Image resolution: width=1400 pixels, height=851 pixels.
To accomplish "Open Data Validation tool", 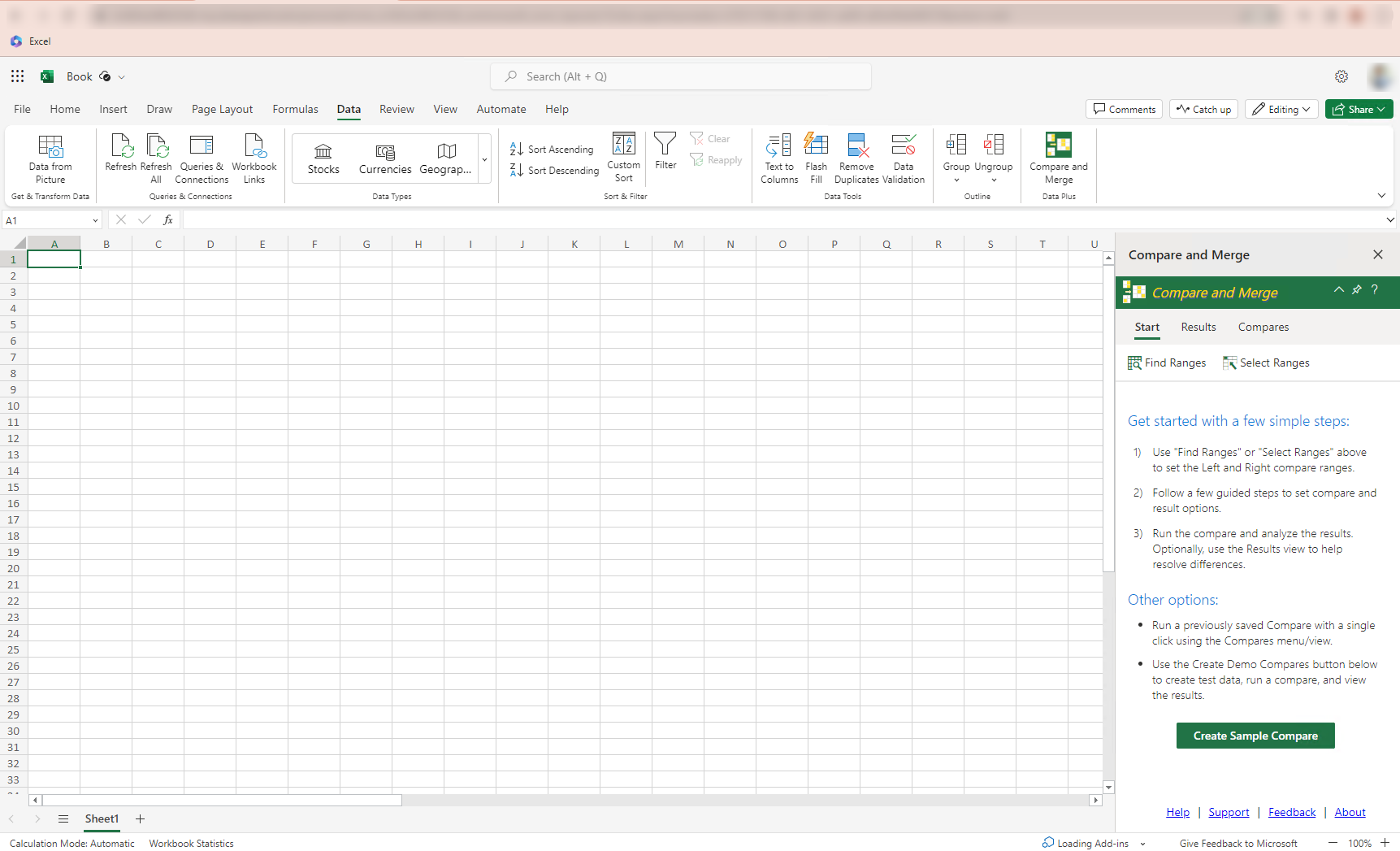I will point(903,147).
